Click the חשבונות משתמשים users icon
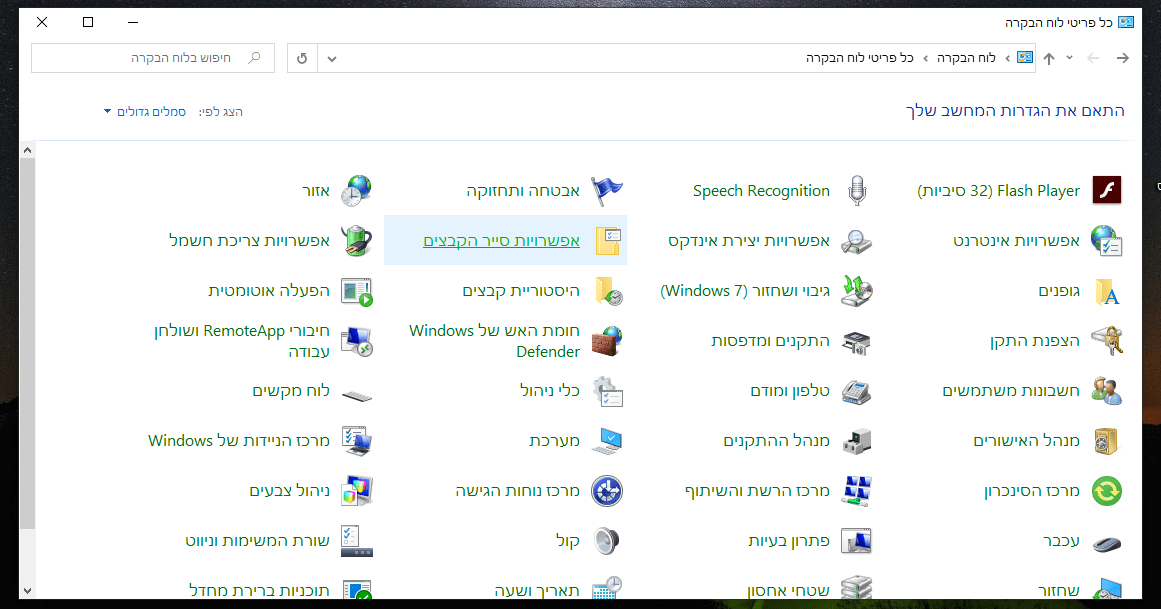Viewport: 1161px width, 609px height. tap(1107, 390)
